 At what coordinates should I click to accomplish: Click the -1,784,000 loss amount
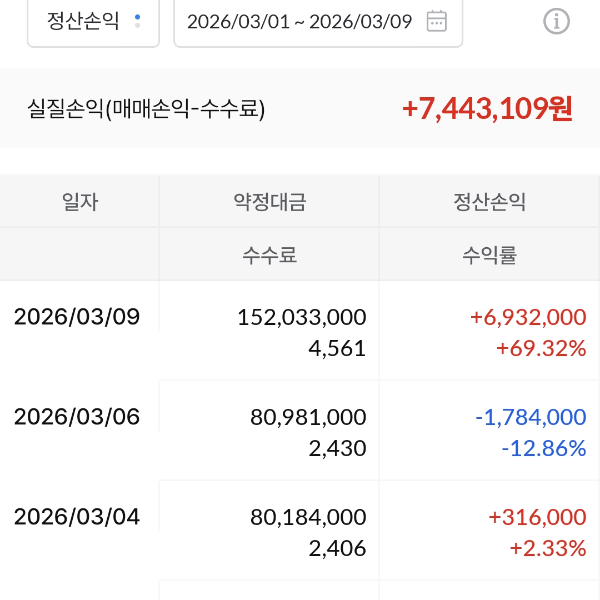tap(529, 417)
